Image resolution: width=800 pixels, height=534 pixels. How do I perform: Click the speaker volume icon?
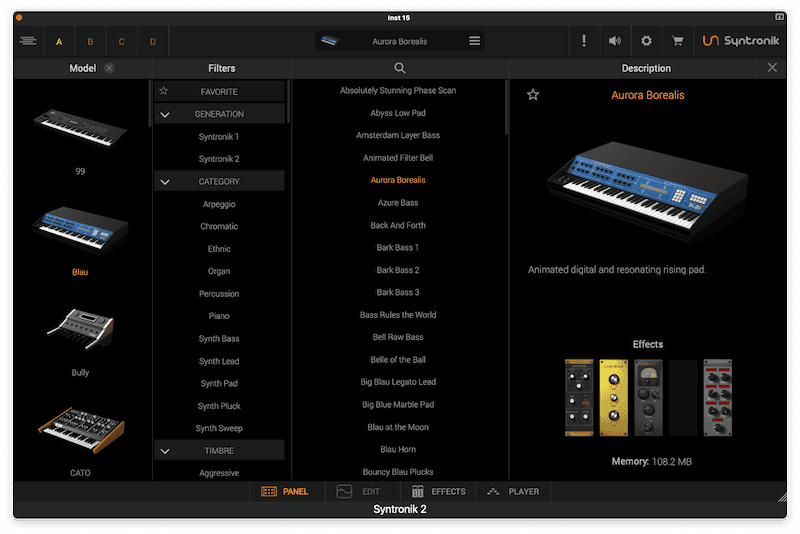tap(615, 41)
